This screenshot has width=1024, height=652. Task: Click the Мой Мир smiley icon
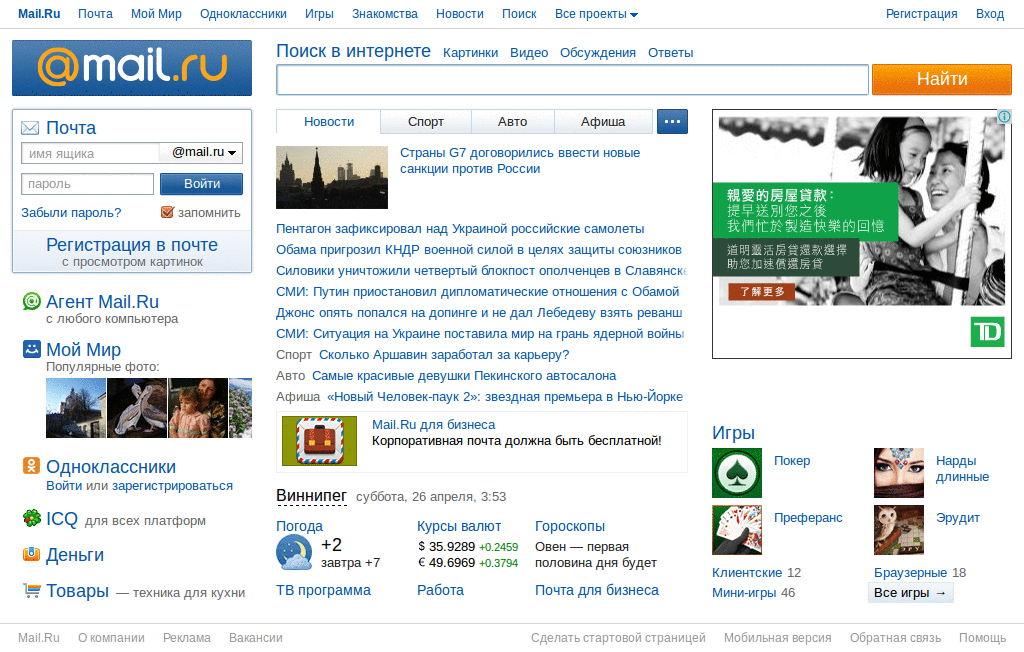point(31,349)
